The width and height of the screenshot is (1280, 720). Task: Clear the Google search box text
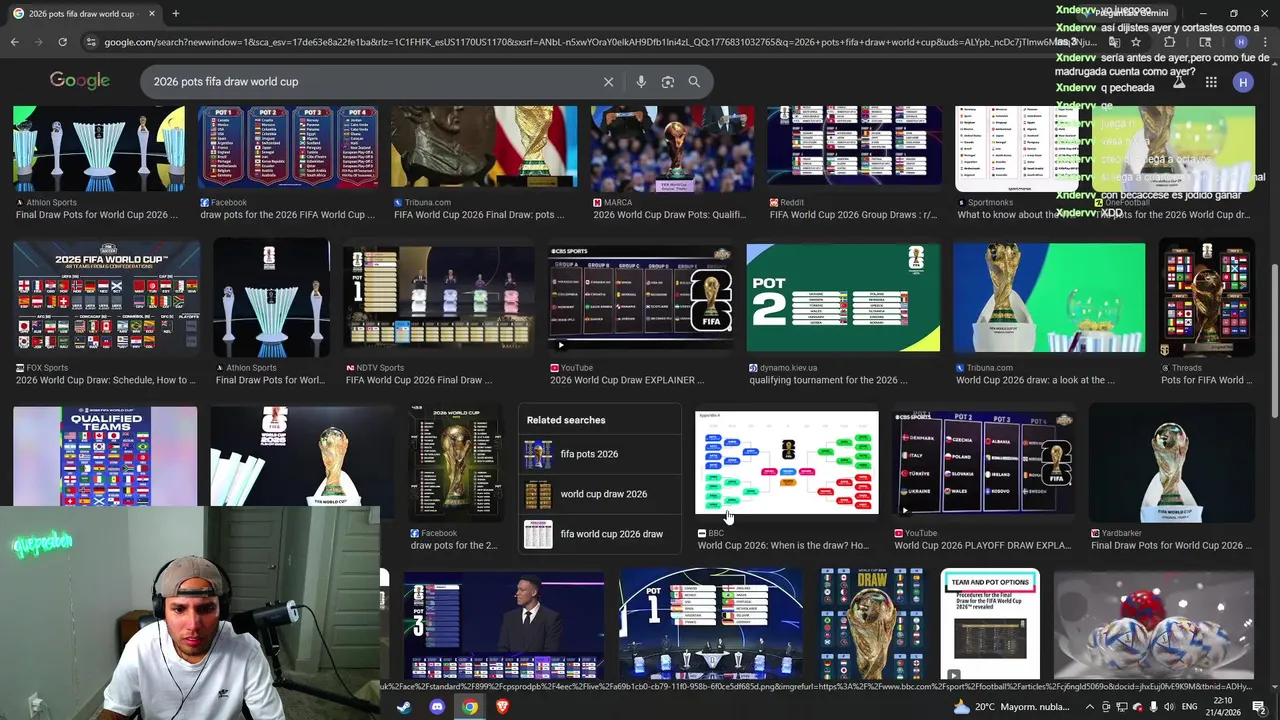(608, 82)
